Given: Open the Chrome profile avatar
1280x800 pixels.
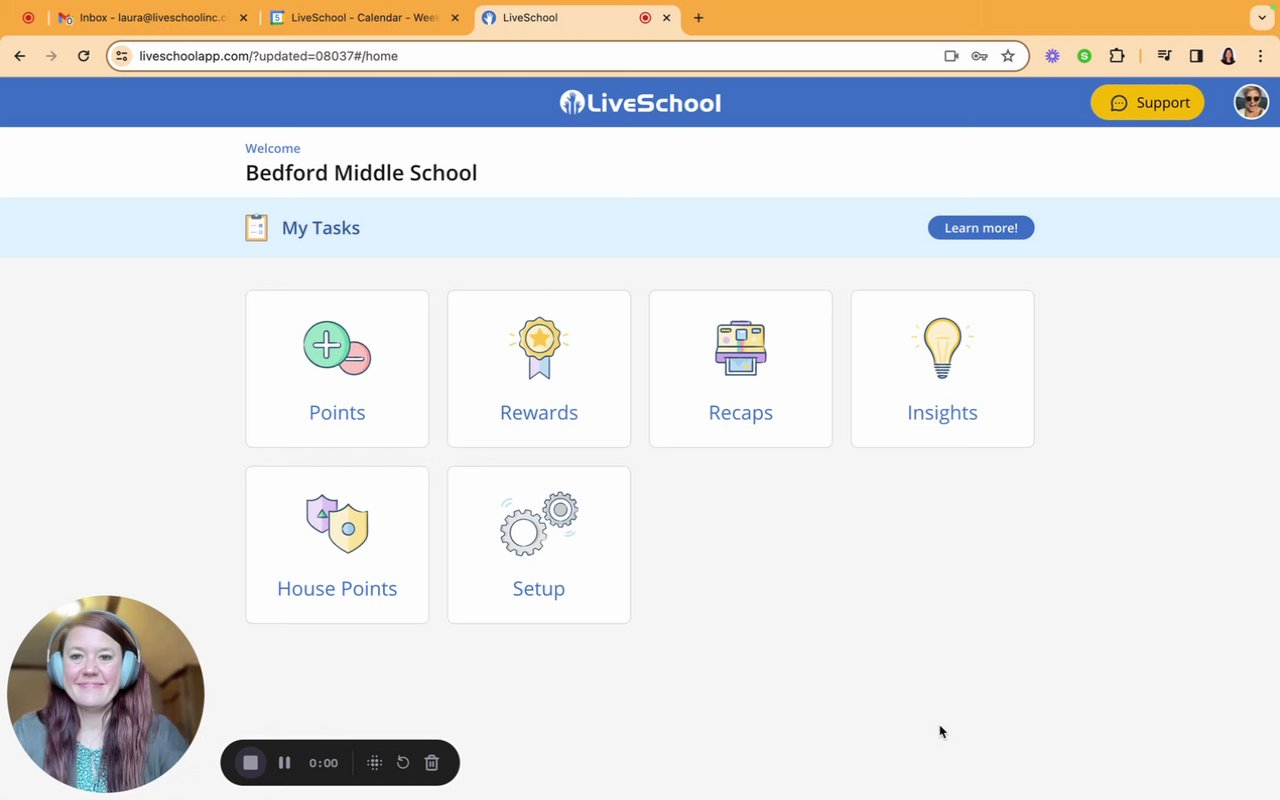Looking at the screenshot, I should [x=1228, y=56].
